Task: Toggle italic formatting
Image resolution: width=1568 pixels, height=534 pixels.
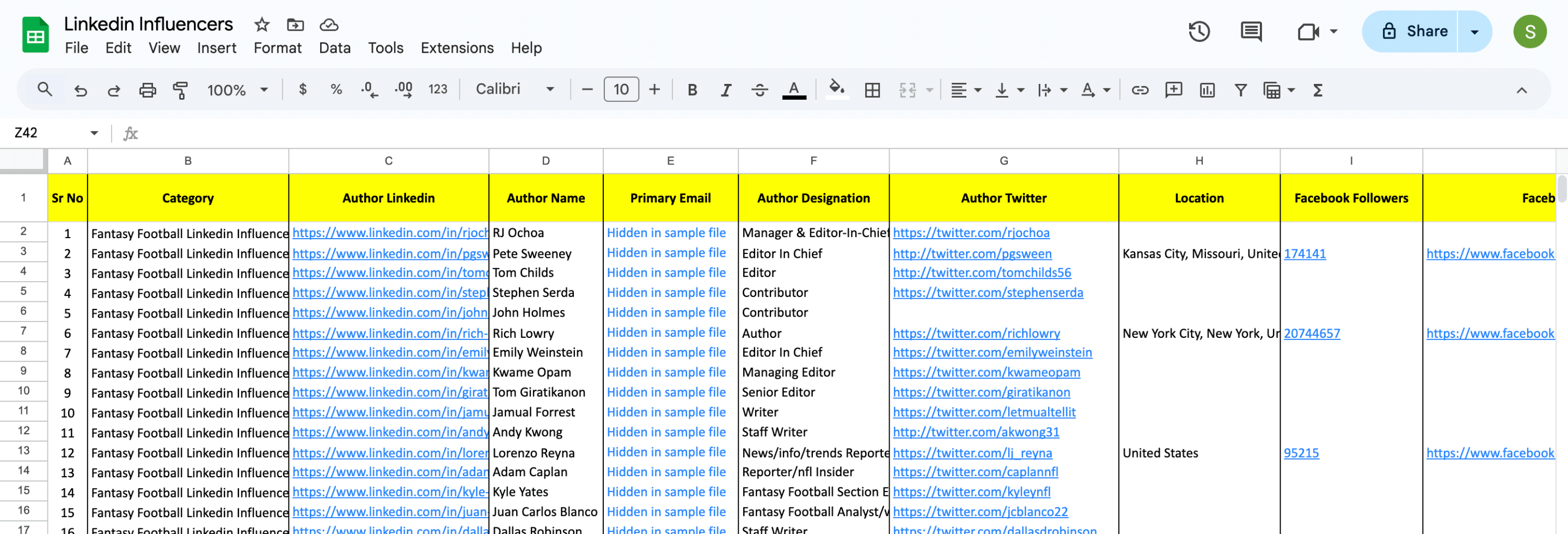Action: pyautogui.click(x=726, y=90)
